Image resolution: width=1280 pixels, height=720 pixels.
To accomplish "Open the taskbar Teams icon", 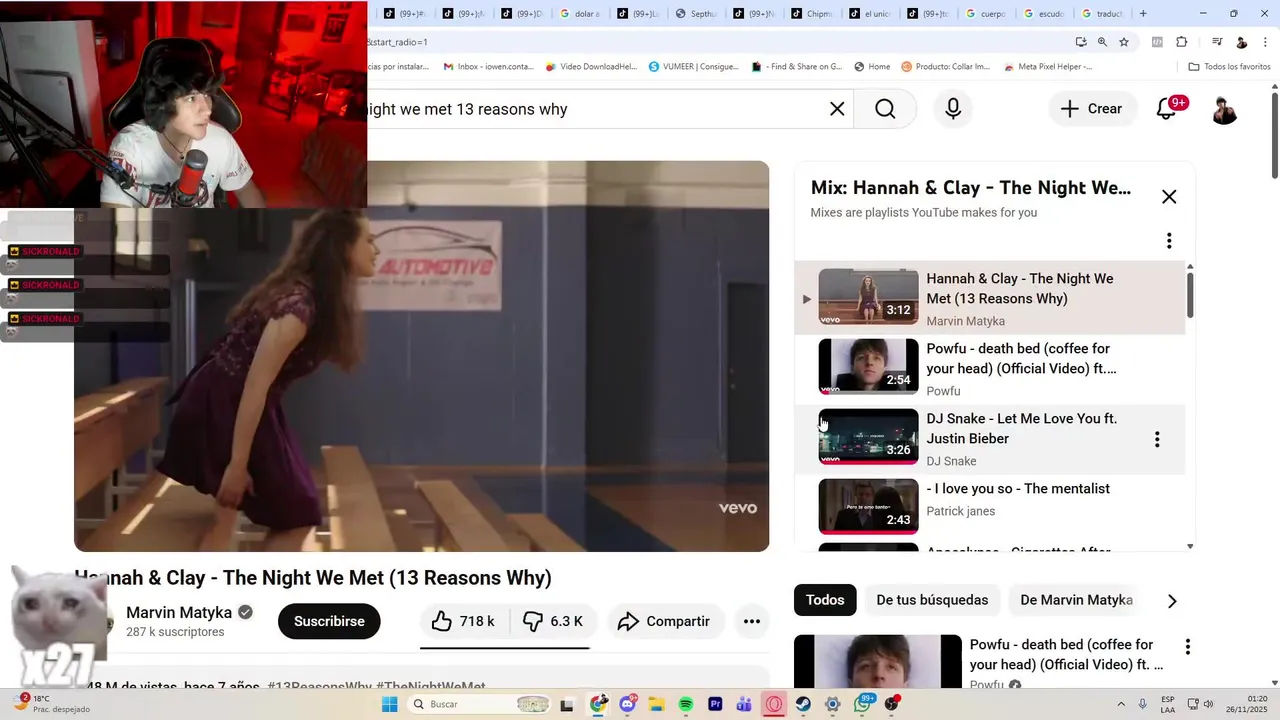I will tap(744, 704).
